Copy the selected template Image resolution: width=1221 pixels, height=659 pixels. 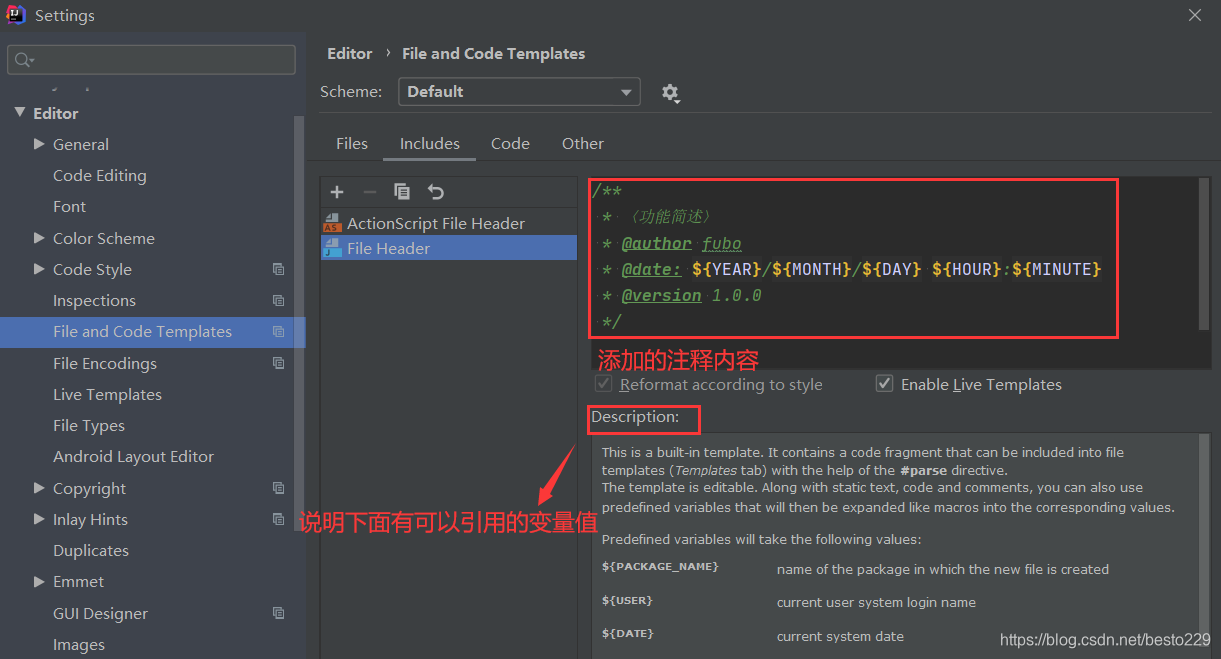click(x=402, y=192)
